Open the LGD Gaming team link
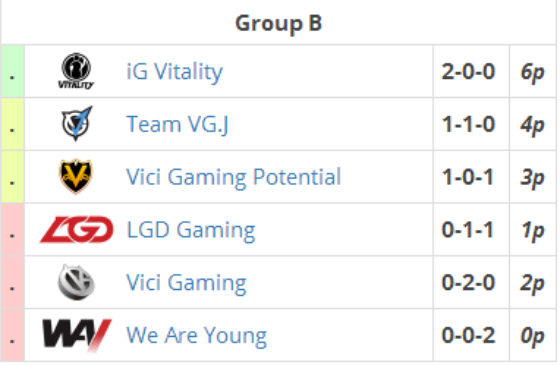Viewport: 560px width, 365px height. (x=191, y=230)
